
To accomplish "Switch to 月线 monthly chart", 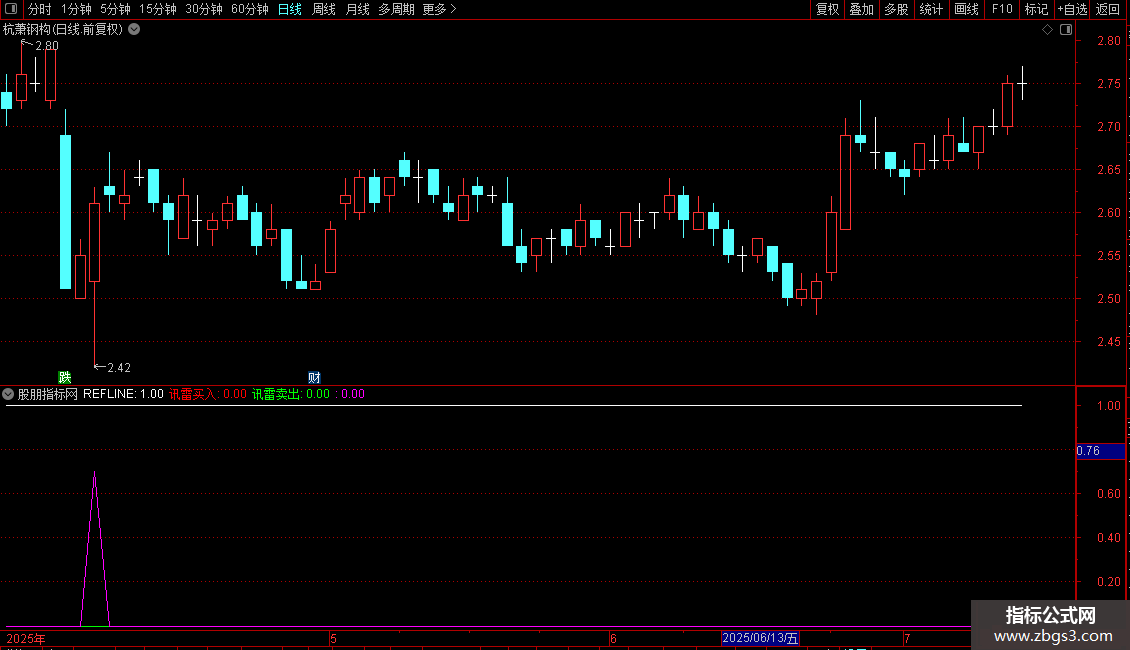I will (x=357, y=9).
